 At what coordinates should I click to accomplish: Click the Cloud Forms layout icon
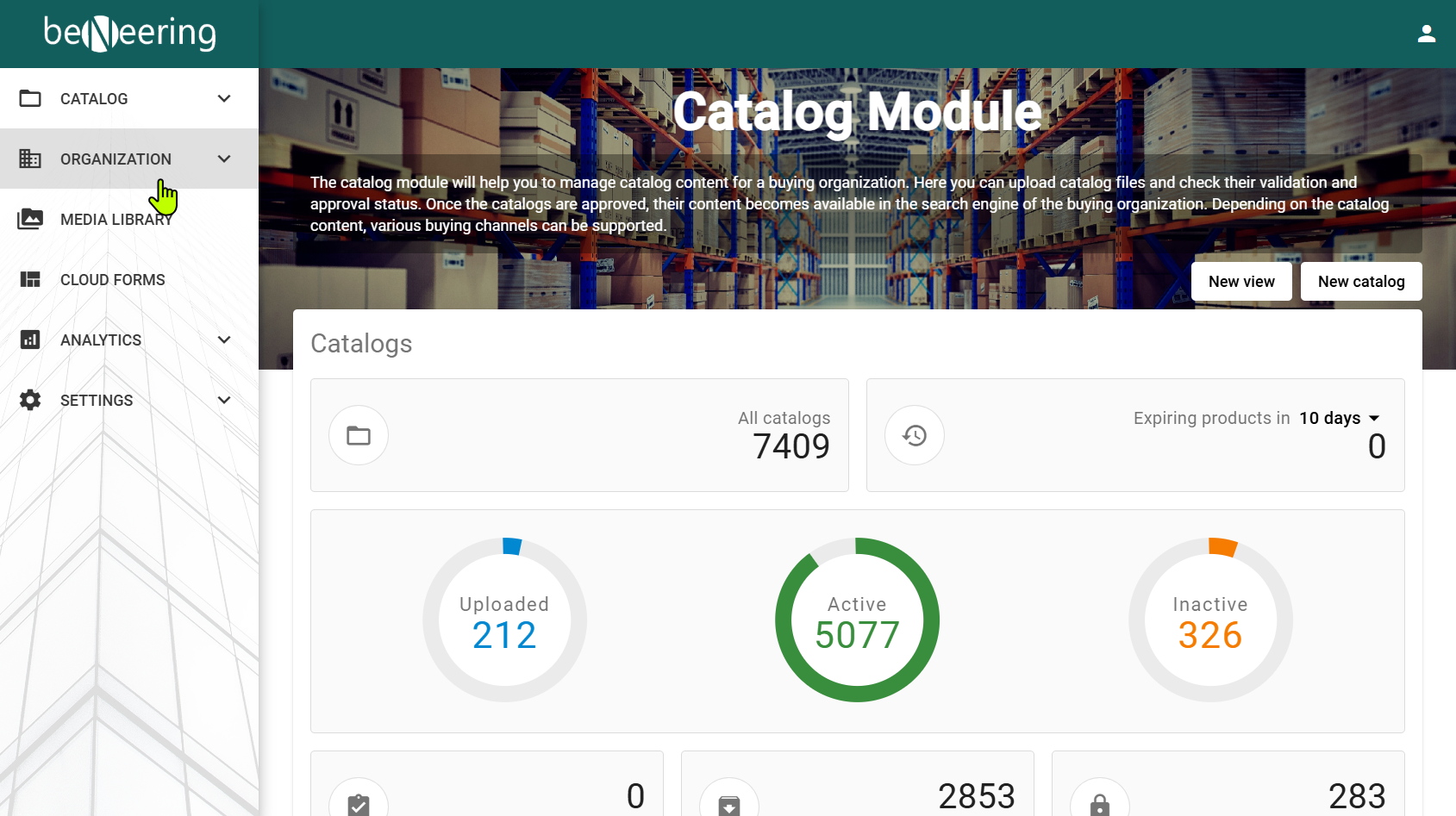[x=30, y=279]
